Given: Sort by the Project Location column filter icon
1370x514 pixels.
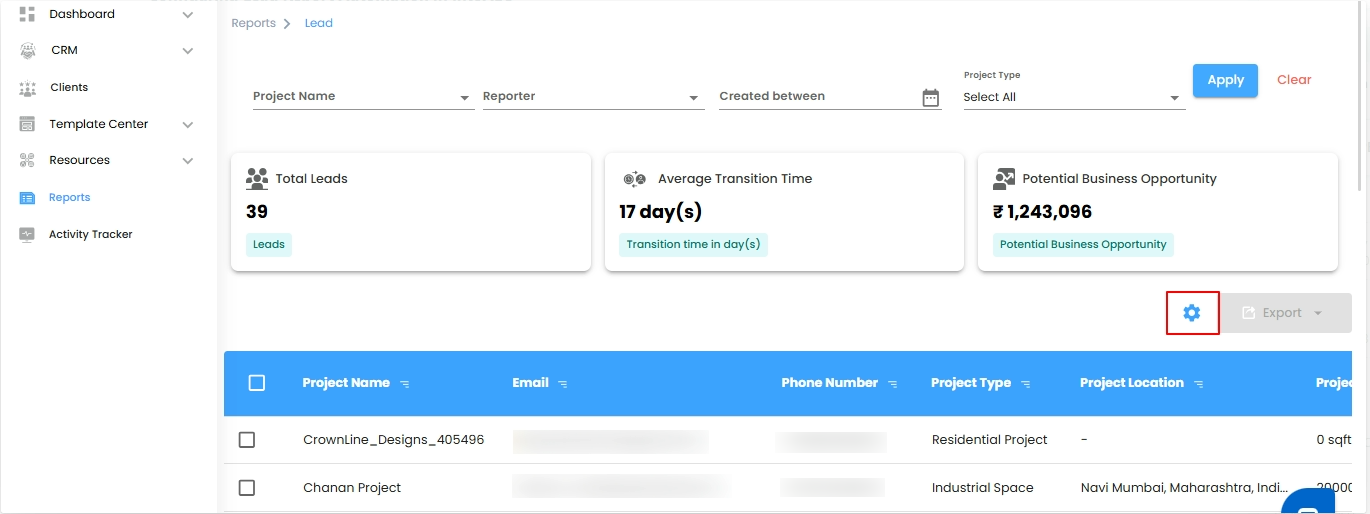Looking at the screenshot, I should (1199, 384).
